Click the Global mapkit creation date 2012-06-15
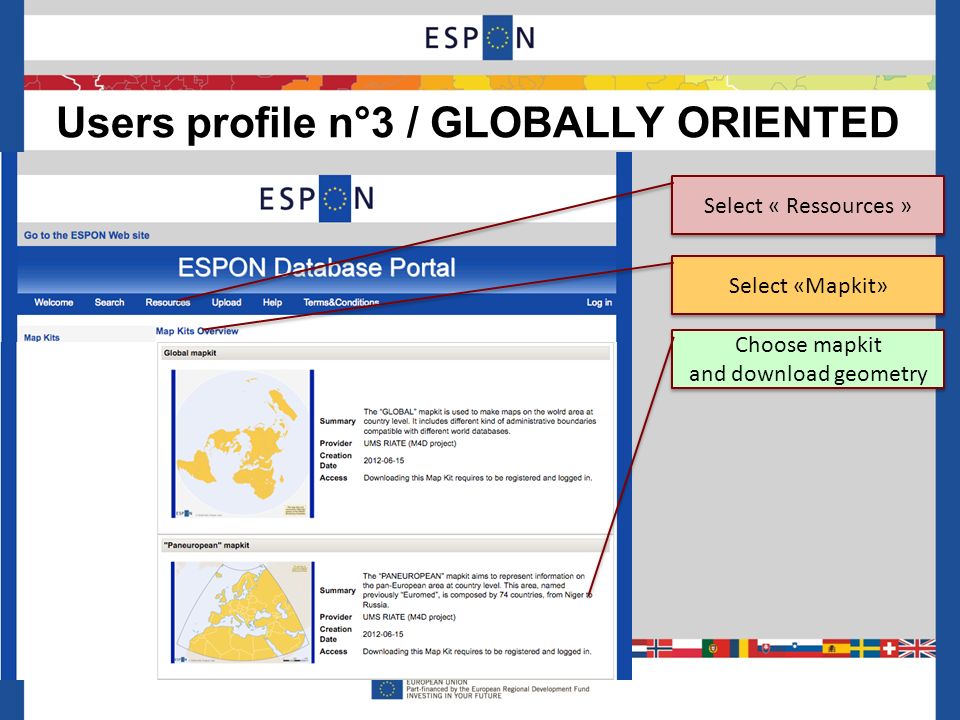The height and width of the screenshot is (720, 960). coord(384,460)
